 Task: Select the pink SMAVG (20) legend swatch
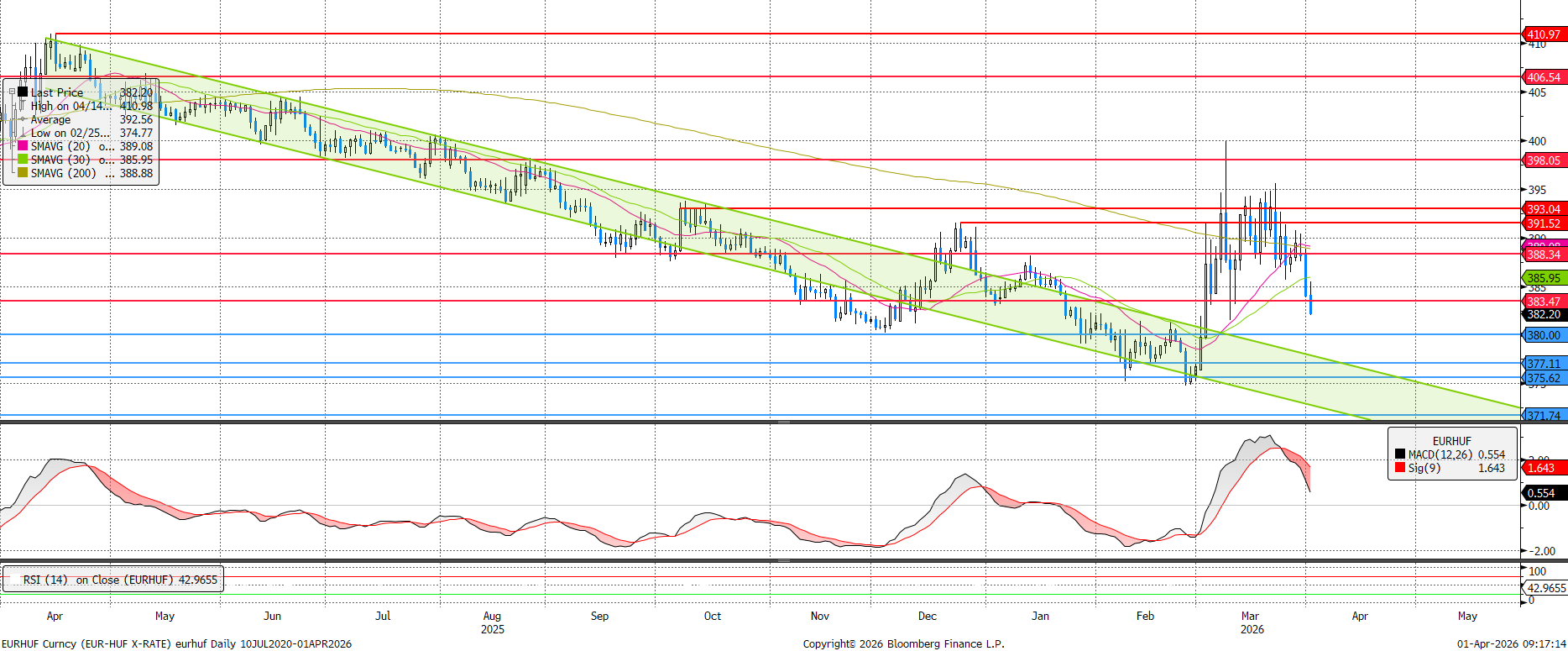23,146
